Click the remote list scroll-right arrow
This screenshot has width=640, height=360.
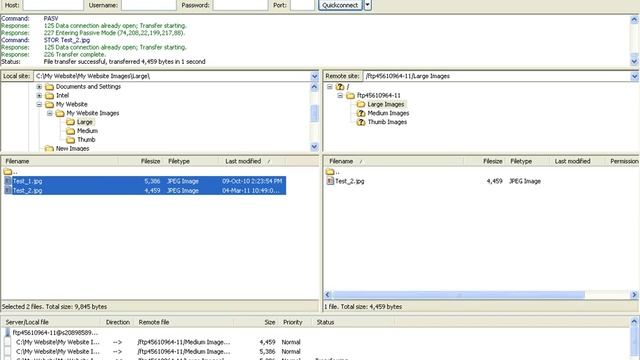pos(634,295)
